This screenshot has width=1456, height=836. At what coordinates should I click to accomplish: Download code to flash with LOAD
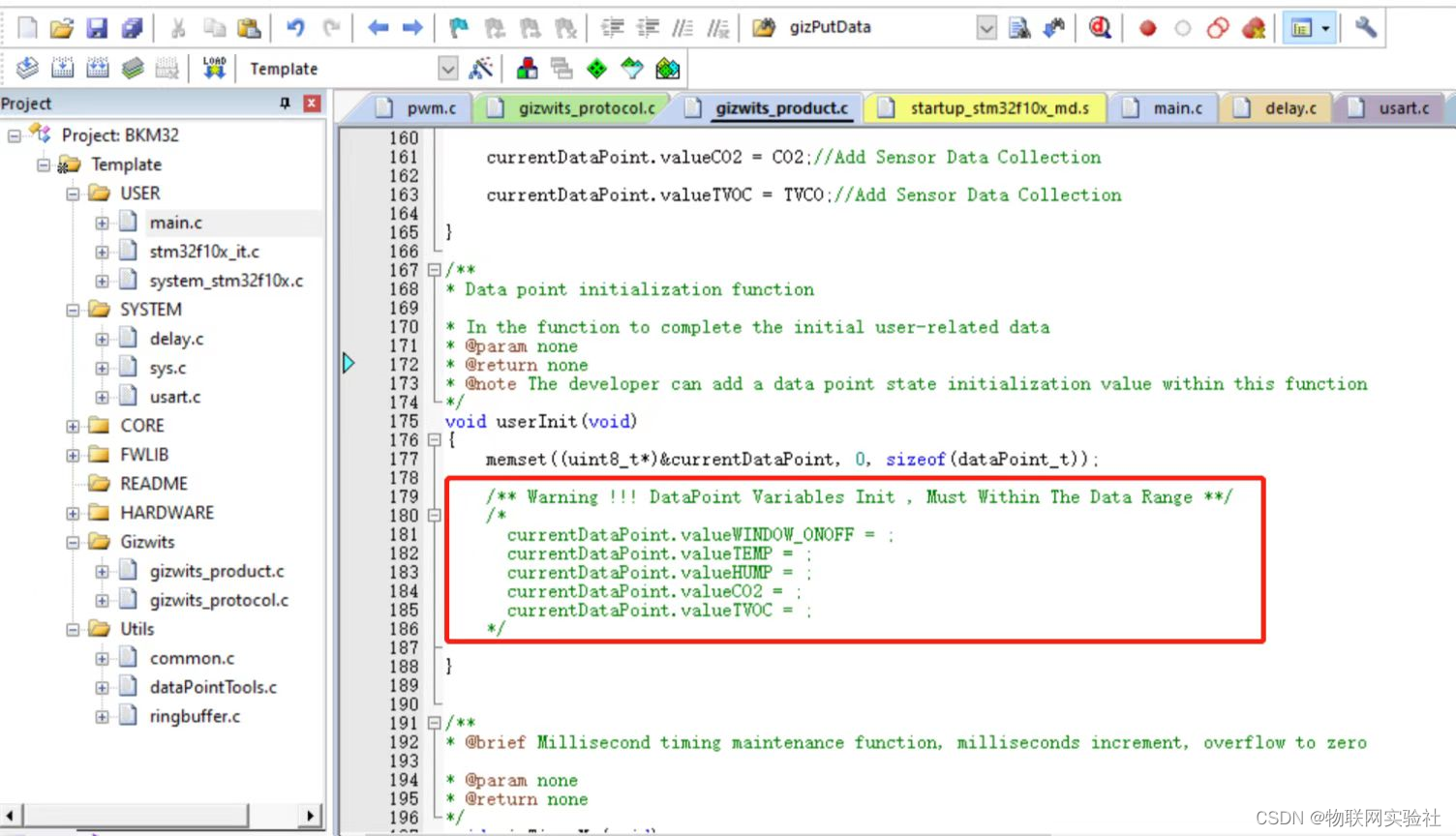[x=214, y=68]
